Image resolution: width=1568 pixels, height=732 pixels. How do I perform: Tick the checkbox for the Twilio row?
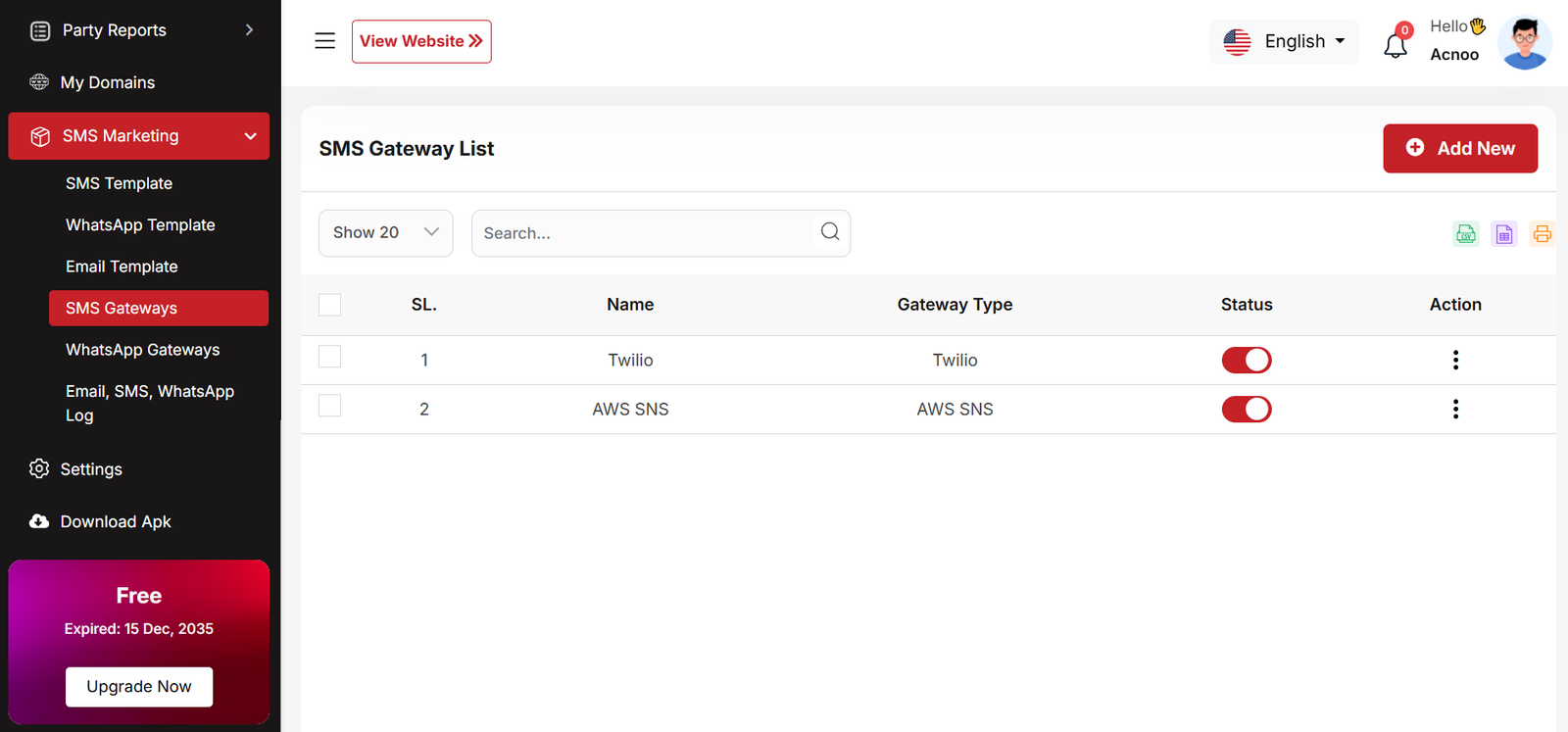point(330,357)
